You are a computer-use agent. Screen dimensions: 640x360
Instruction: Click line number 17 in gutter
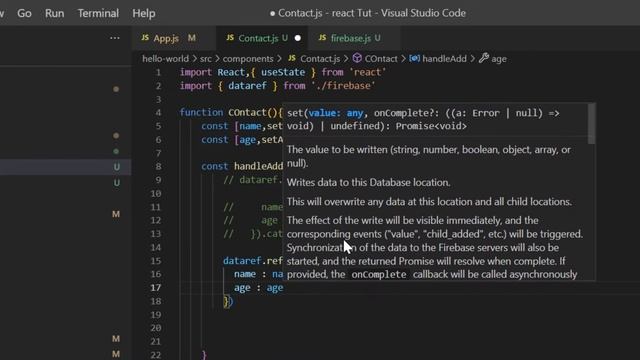[156, 287]
